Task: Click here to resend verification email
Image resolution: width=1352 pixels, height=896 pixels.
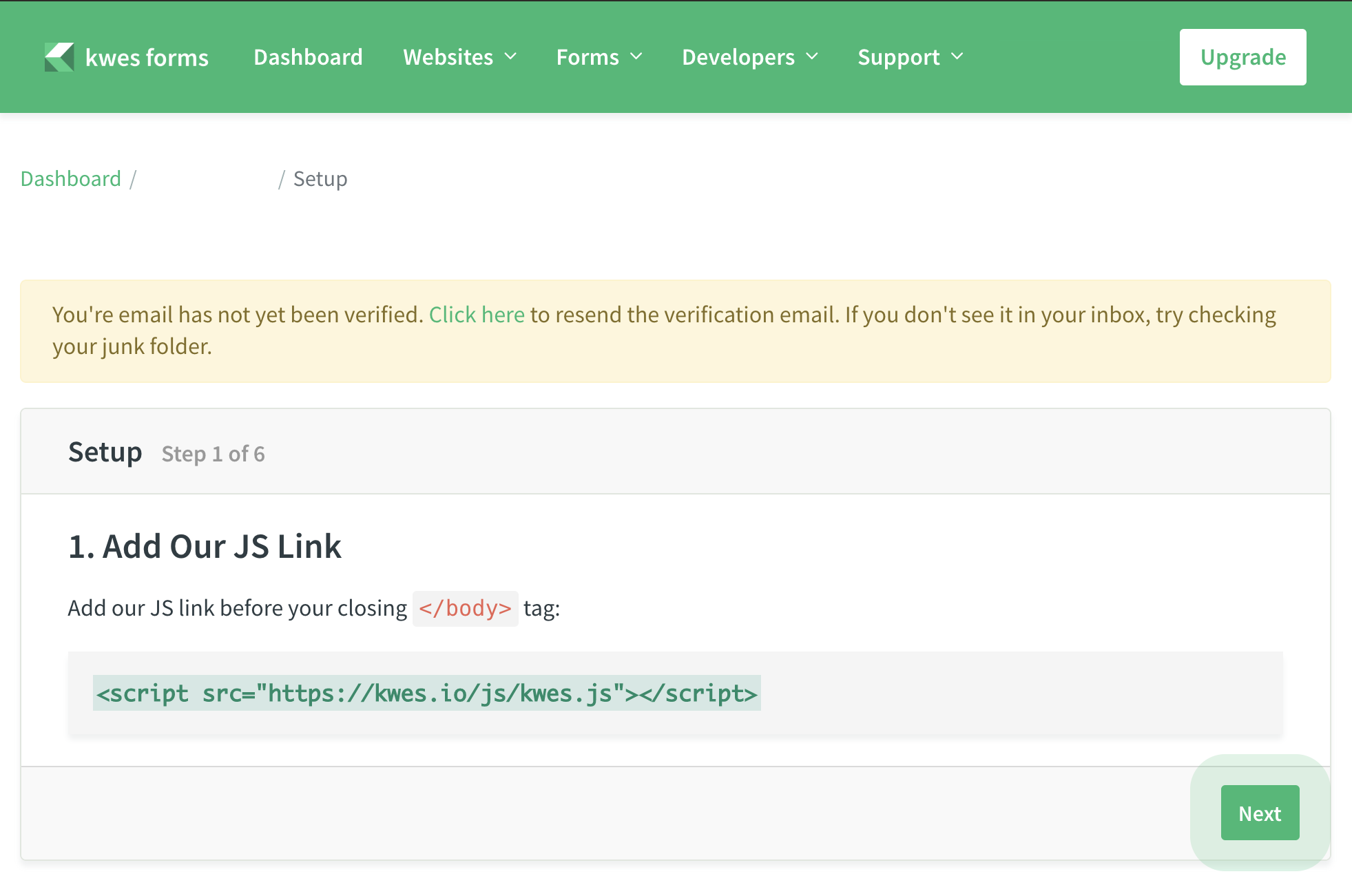Action: point(477,315)
